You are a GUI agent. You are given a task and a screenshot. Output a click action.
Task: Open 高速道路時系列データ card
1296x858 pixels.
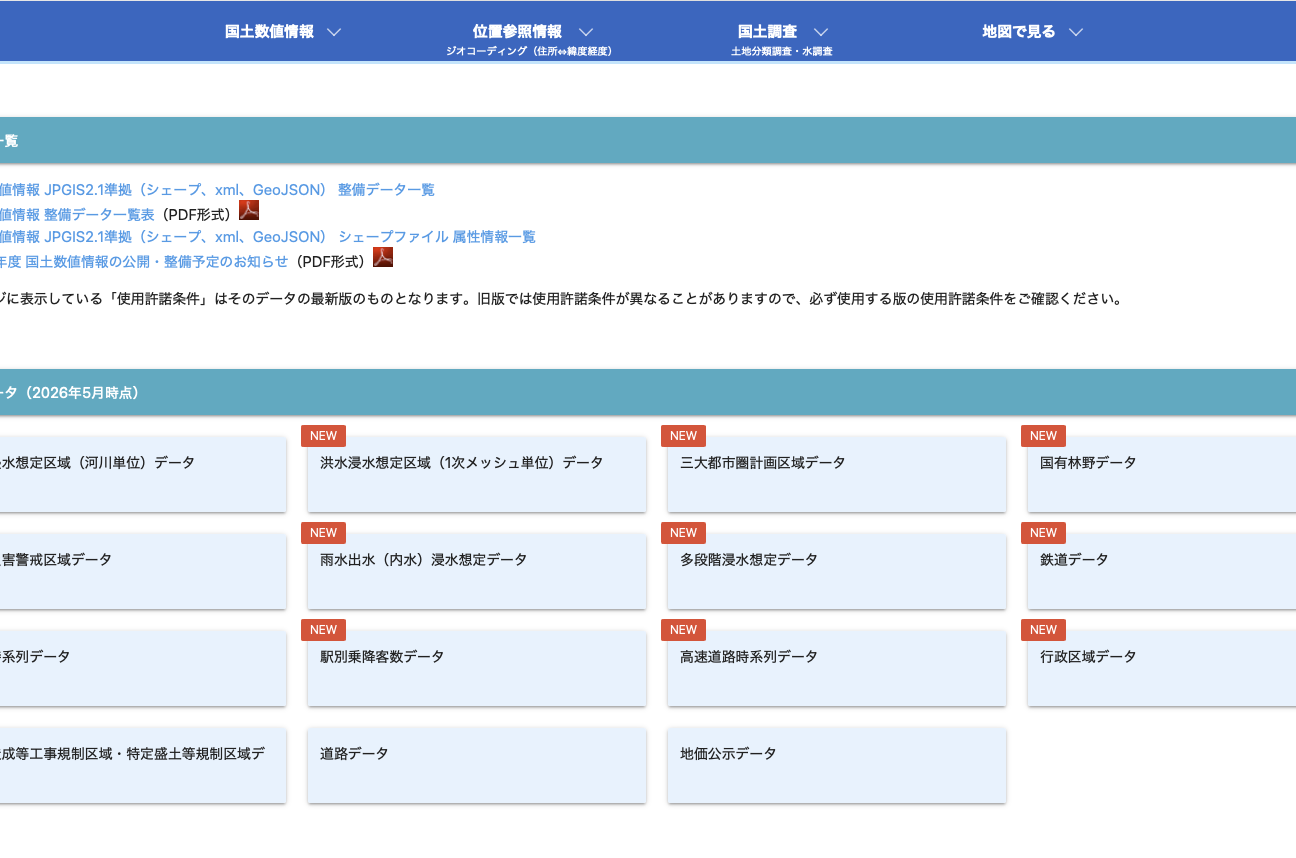tap(836, 668)
